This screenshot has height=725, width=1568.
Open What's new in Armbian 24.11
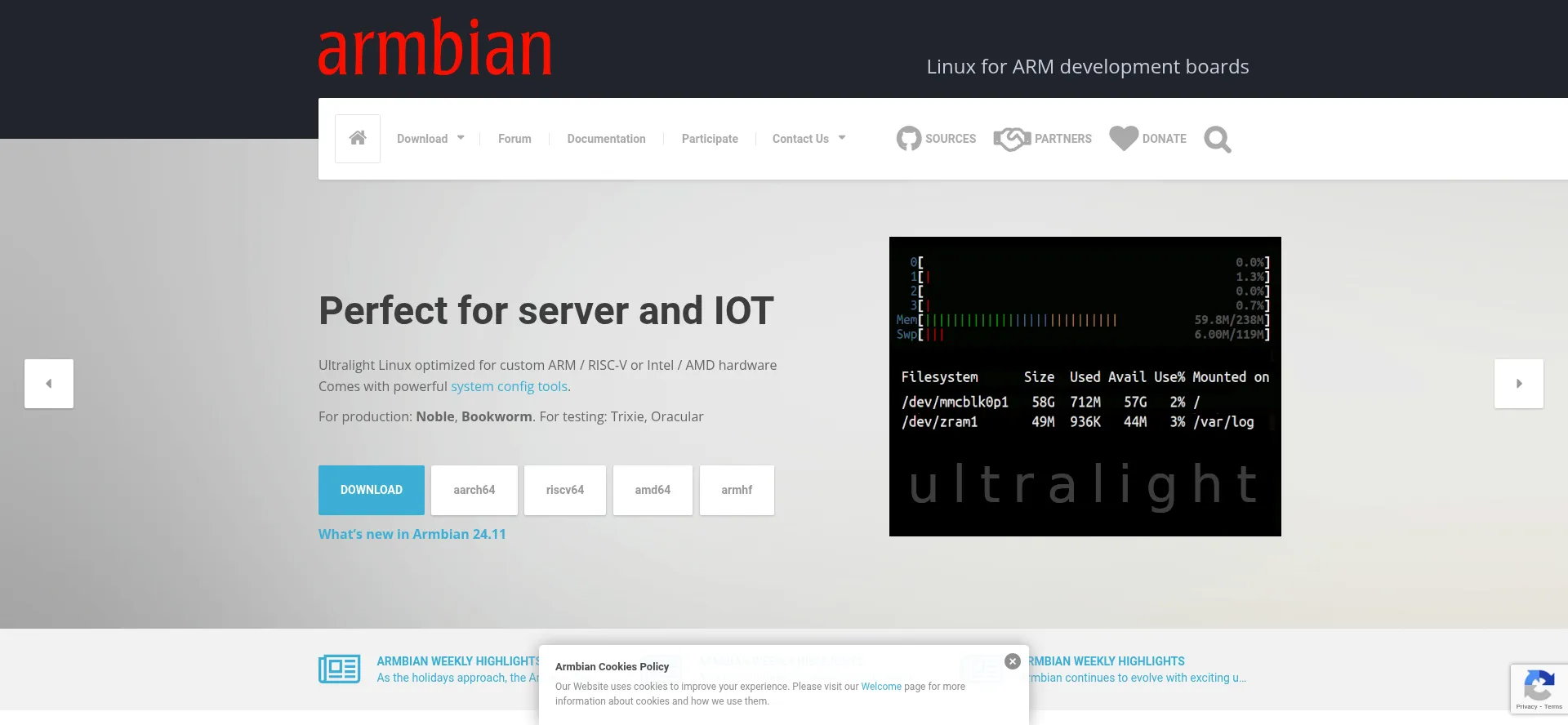[412, 534]
